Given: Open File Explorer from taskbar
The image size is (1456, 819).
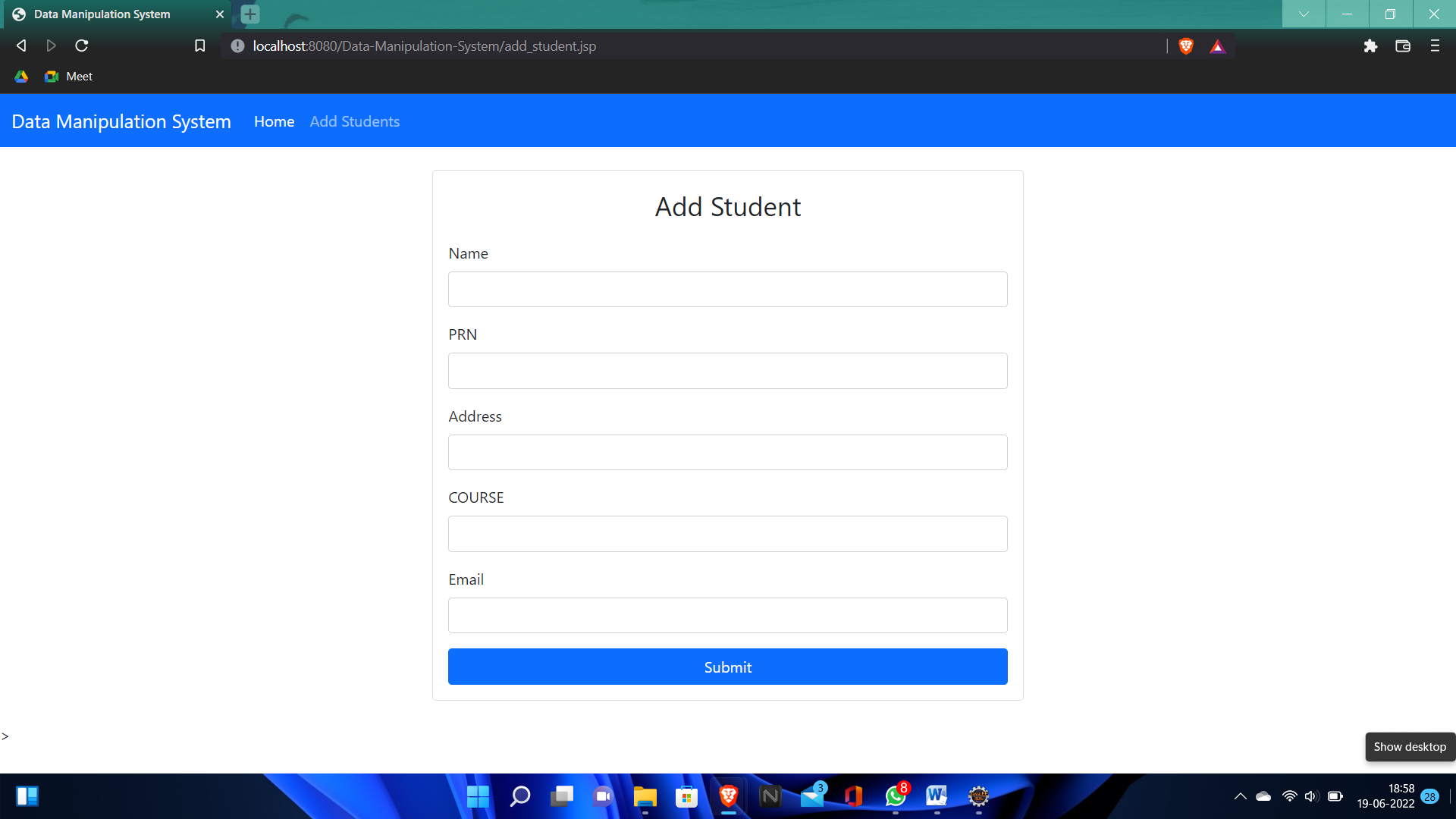Looking at the screenshot, I should (645, 796).
